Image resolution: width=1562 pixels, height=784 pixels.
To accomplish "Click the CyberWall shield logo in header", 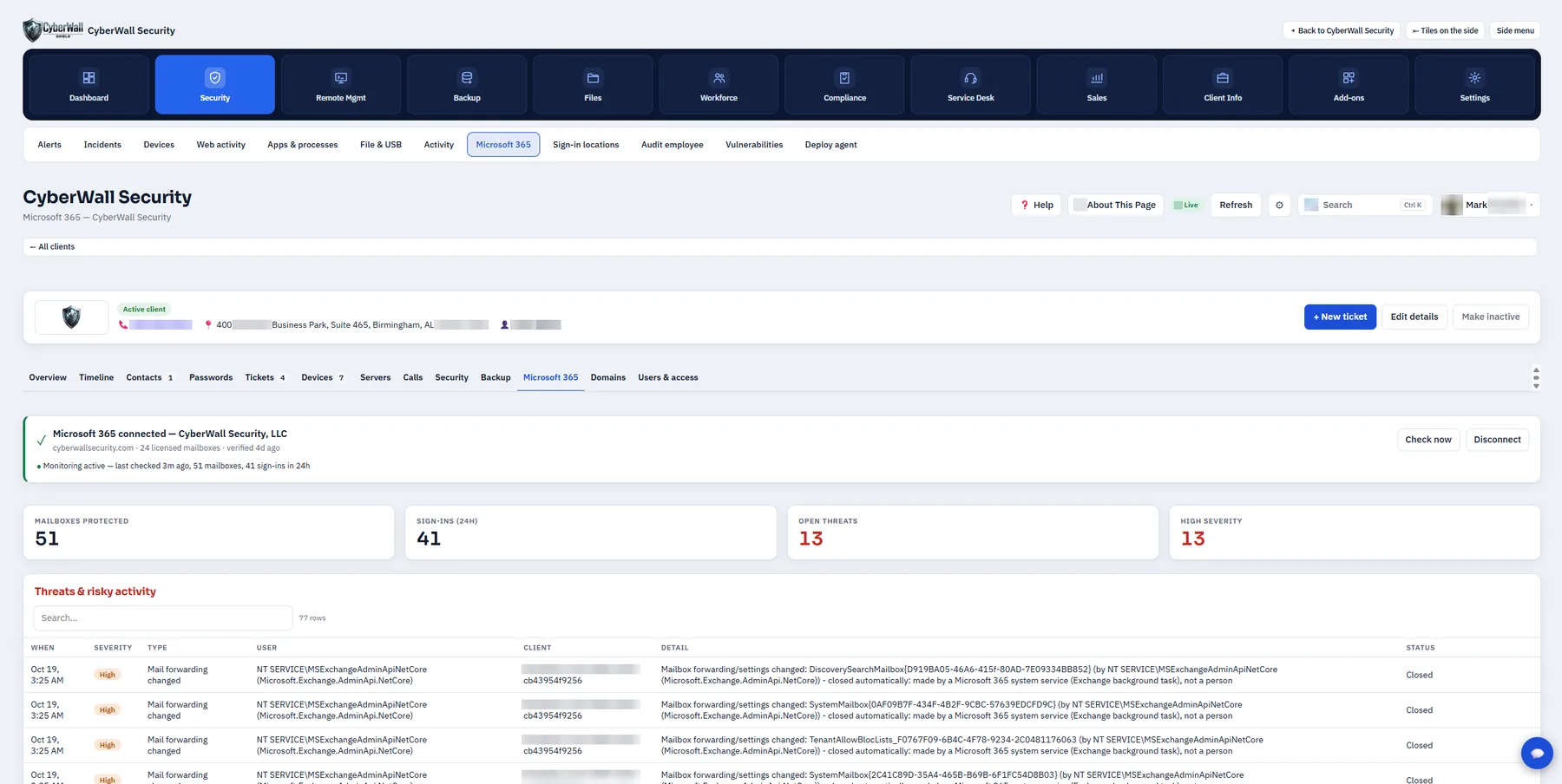I will [53, 29].
